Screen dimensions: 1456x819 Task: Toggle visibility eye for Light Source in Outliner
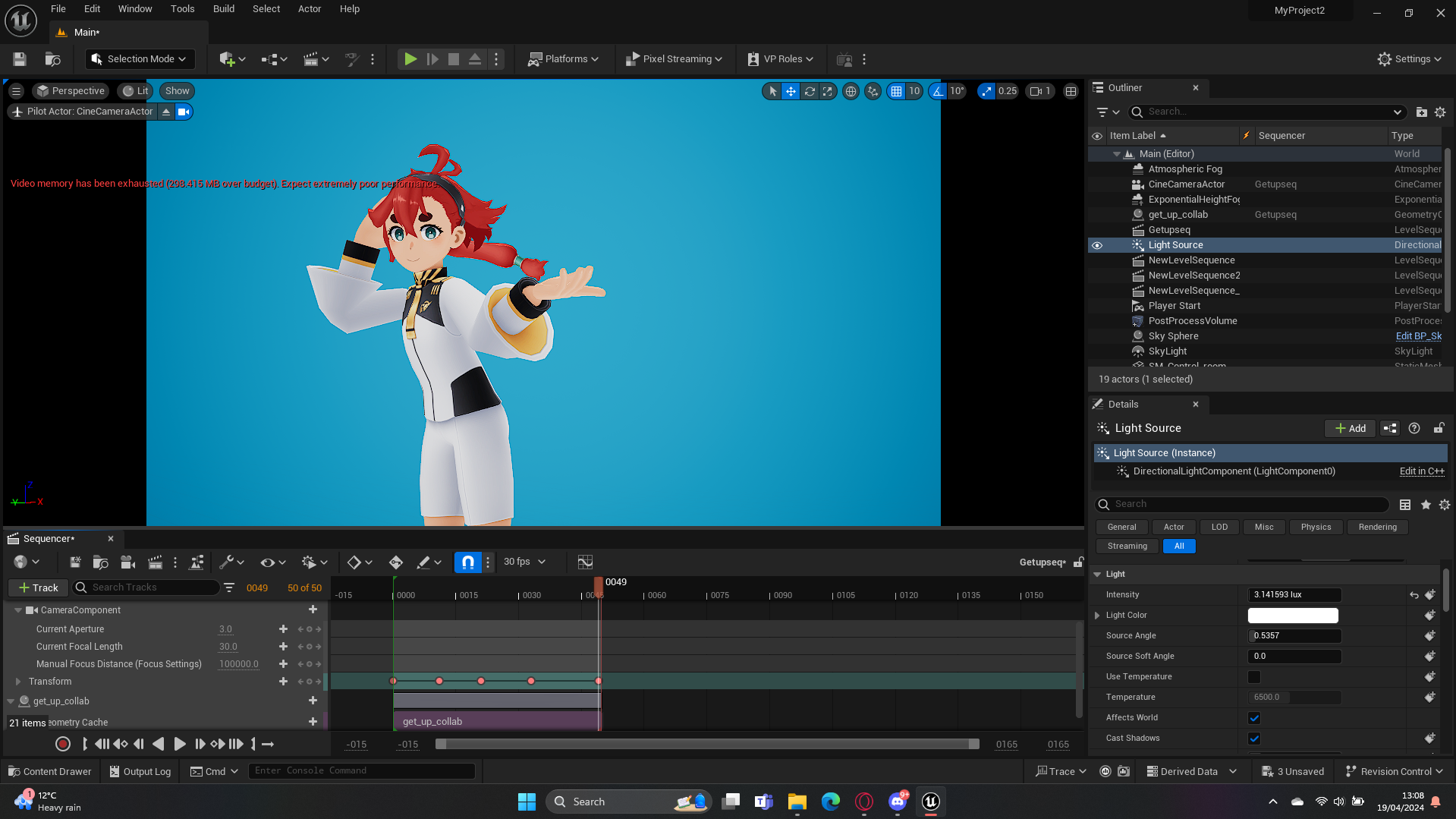[x=1097, y=245]
